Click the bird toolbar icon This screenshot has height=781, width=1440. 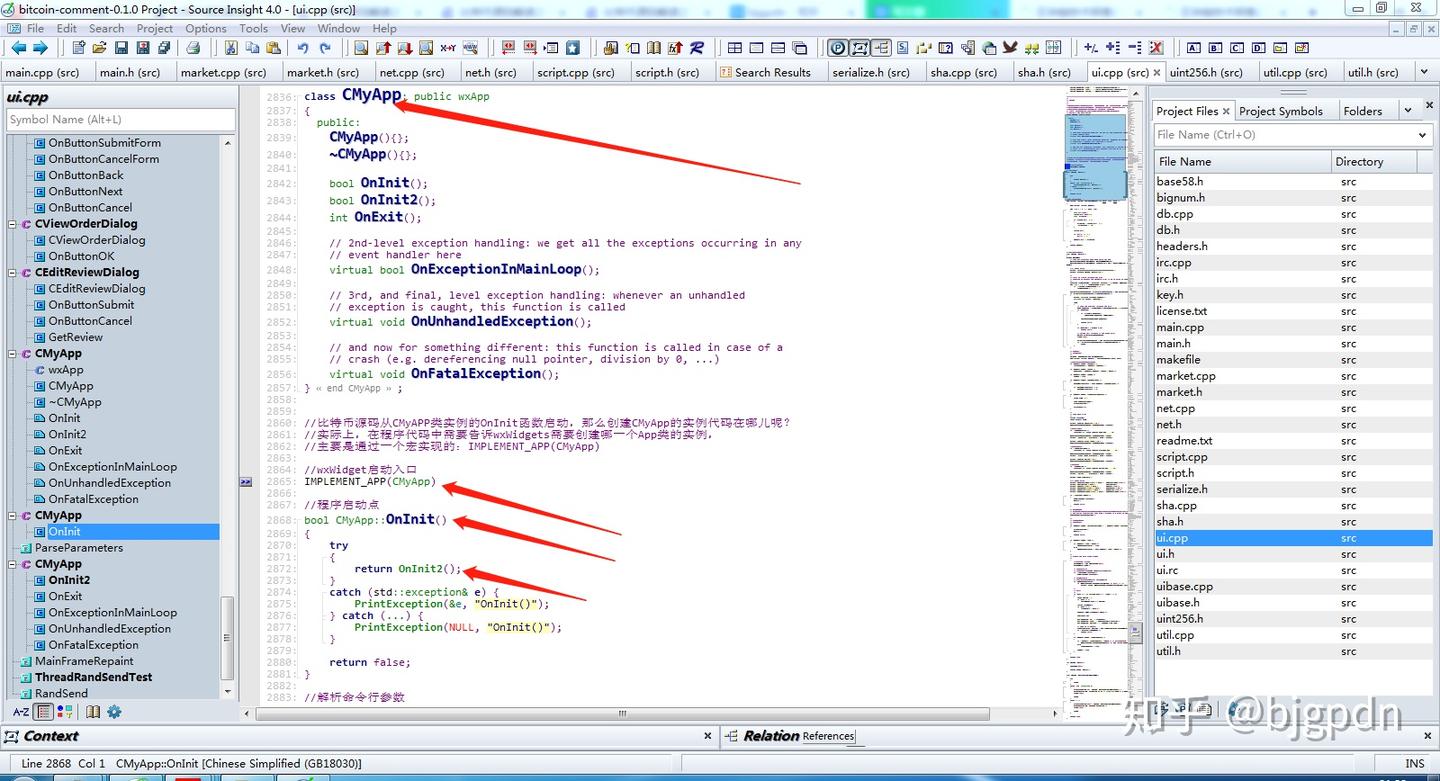tap(1010, 48)
